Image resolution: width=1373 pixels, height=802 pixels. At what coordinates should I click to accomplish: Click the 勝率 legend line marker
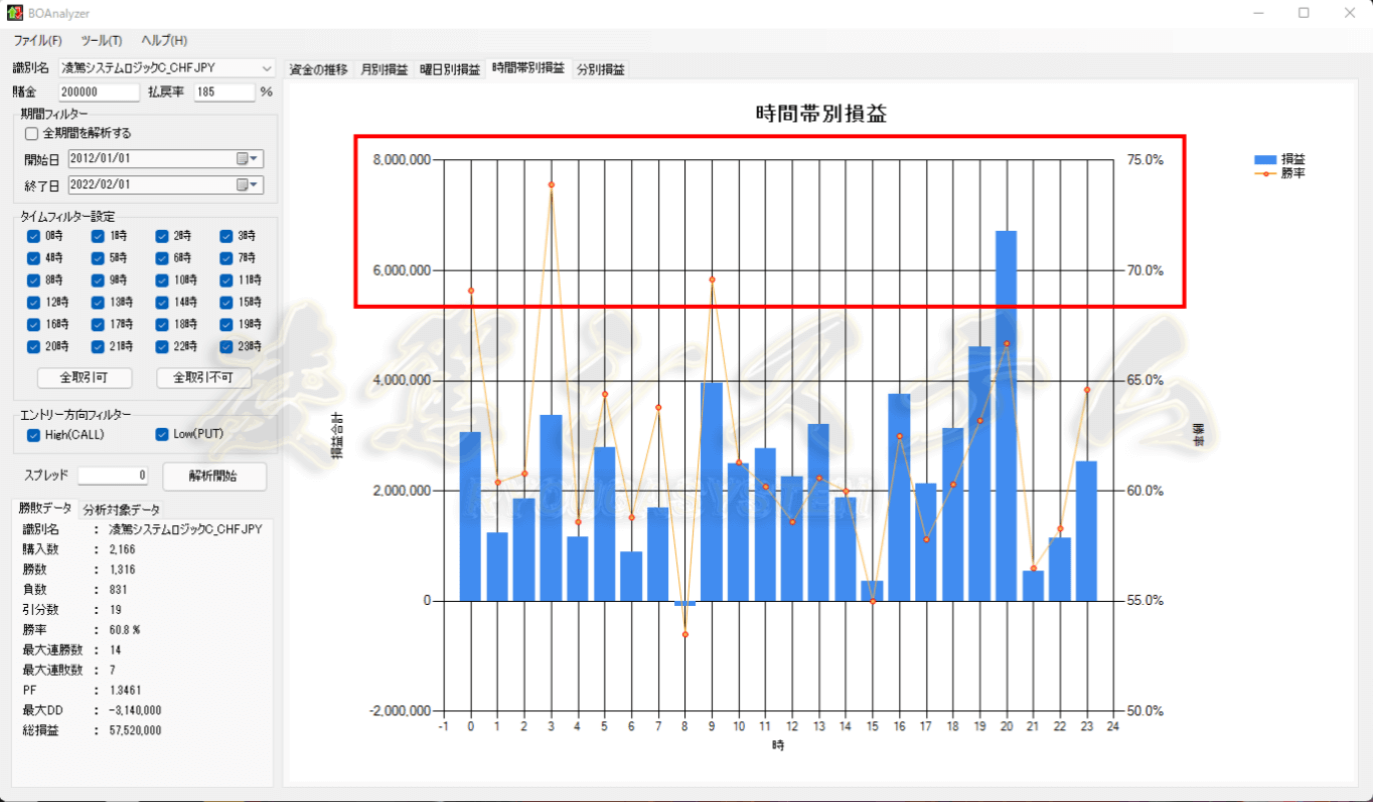(x=1265, y=173)
